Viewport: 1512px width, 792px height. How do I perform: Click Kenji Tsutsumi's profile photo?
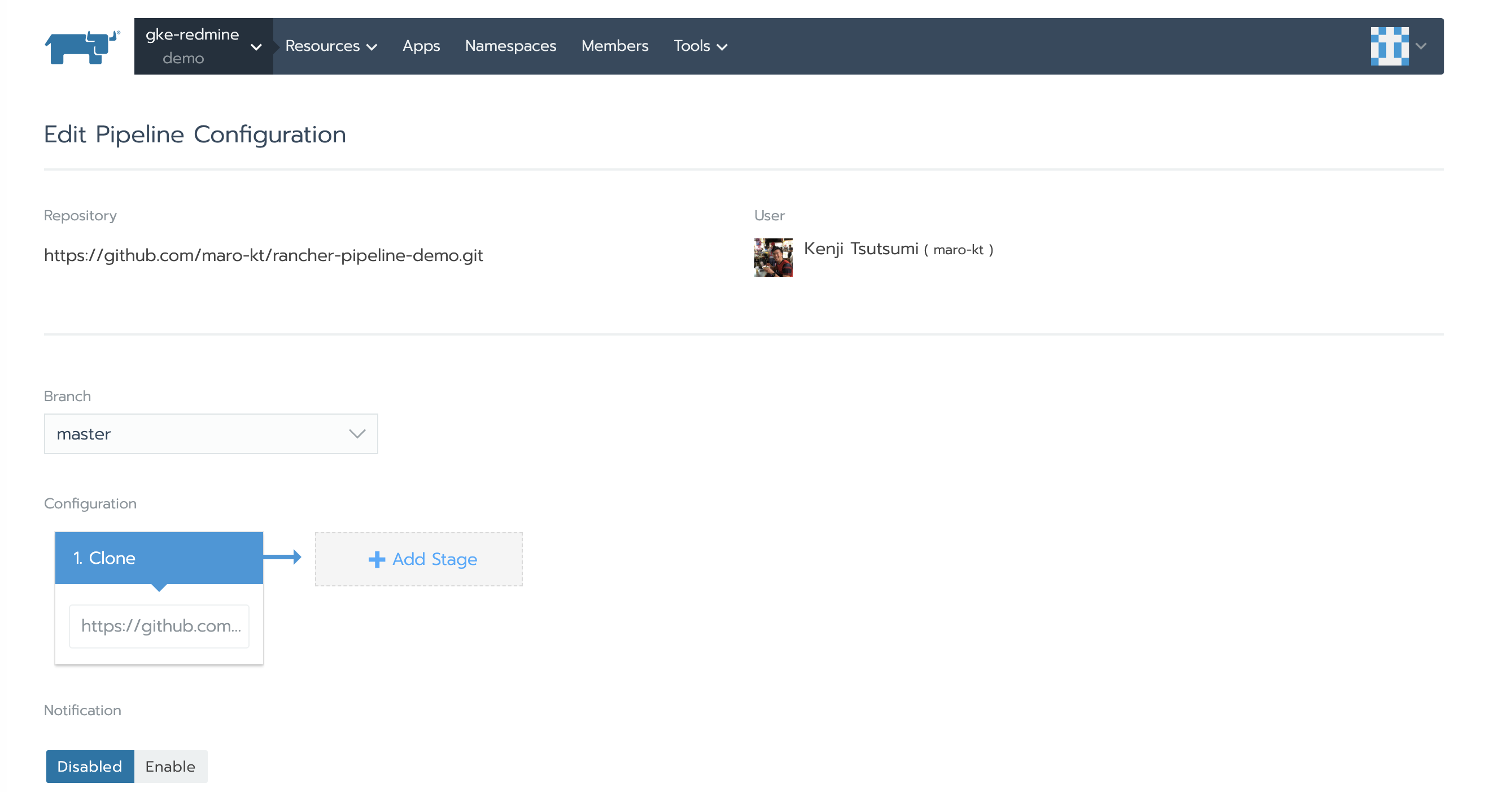point(773,257)
